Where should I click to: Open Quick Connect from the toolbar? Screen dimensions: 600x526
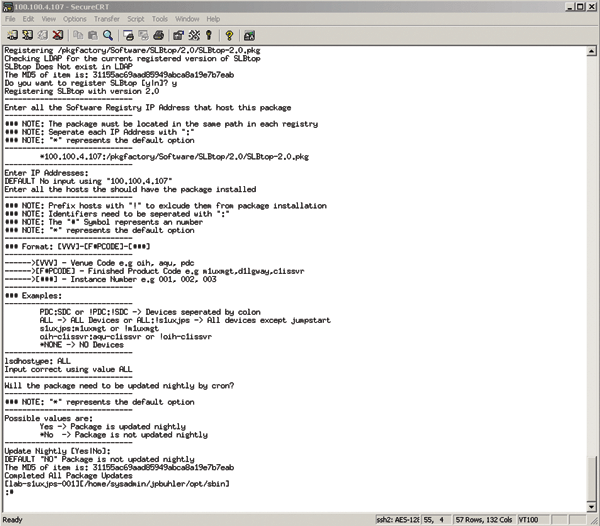coord(25,34)
